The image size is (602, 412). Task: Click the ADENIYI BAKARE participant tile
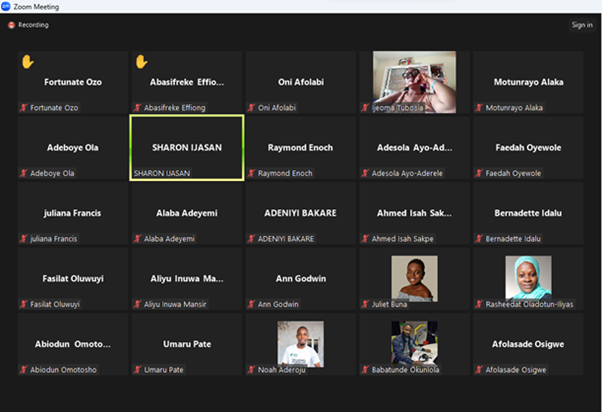coord(300,213)
